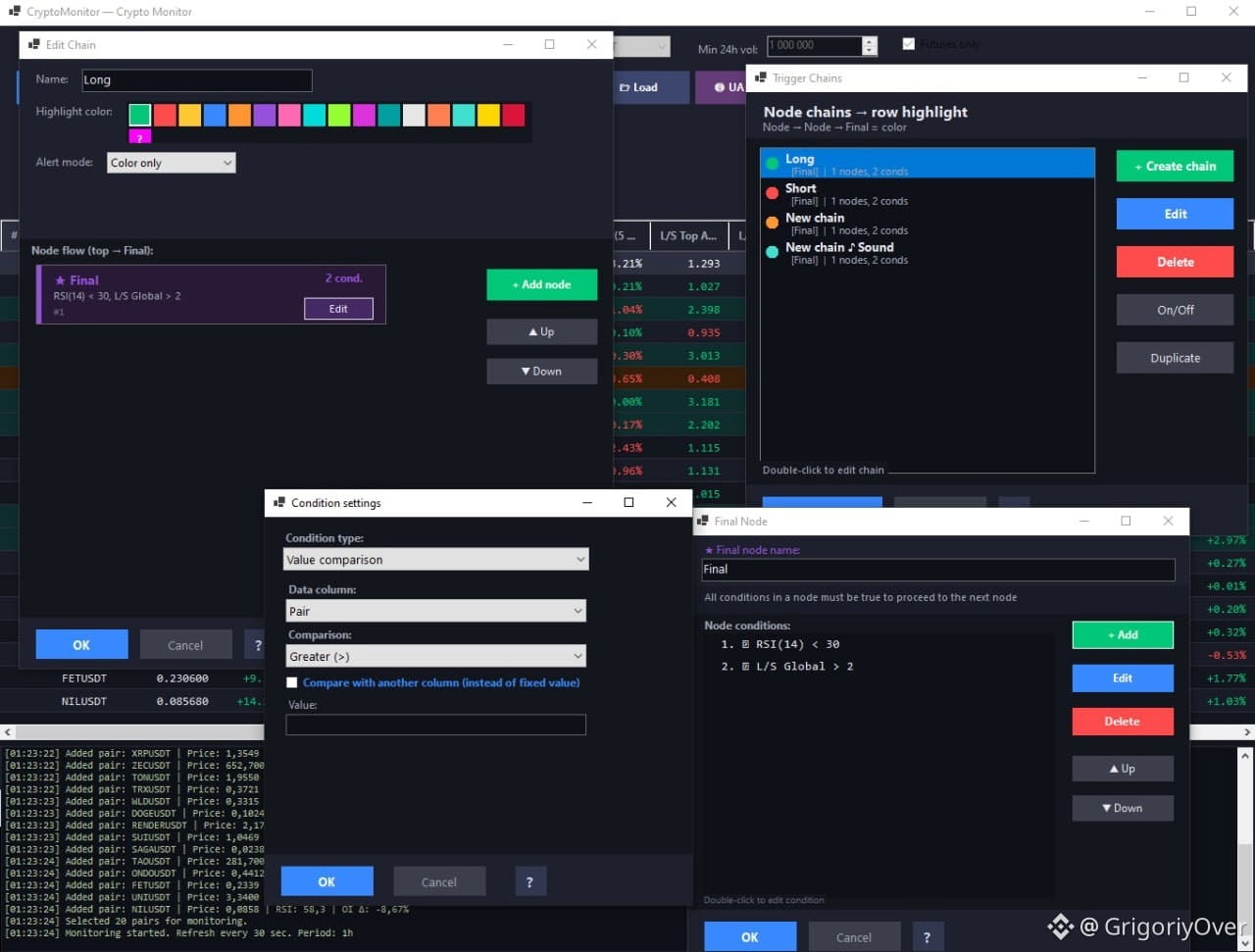Click the table's horizontal scrollbar right arrow
The height and width of the screenshot is (952, 1255).
coord(1248,732)
